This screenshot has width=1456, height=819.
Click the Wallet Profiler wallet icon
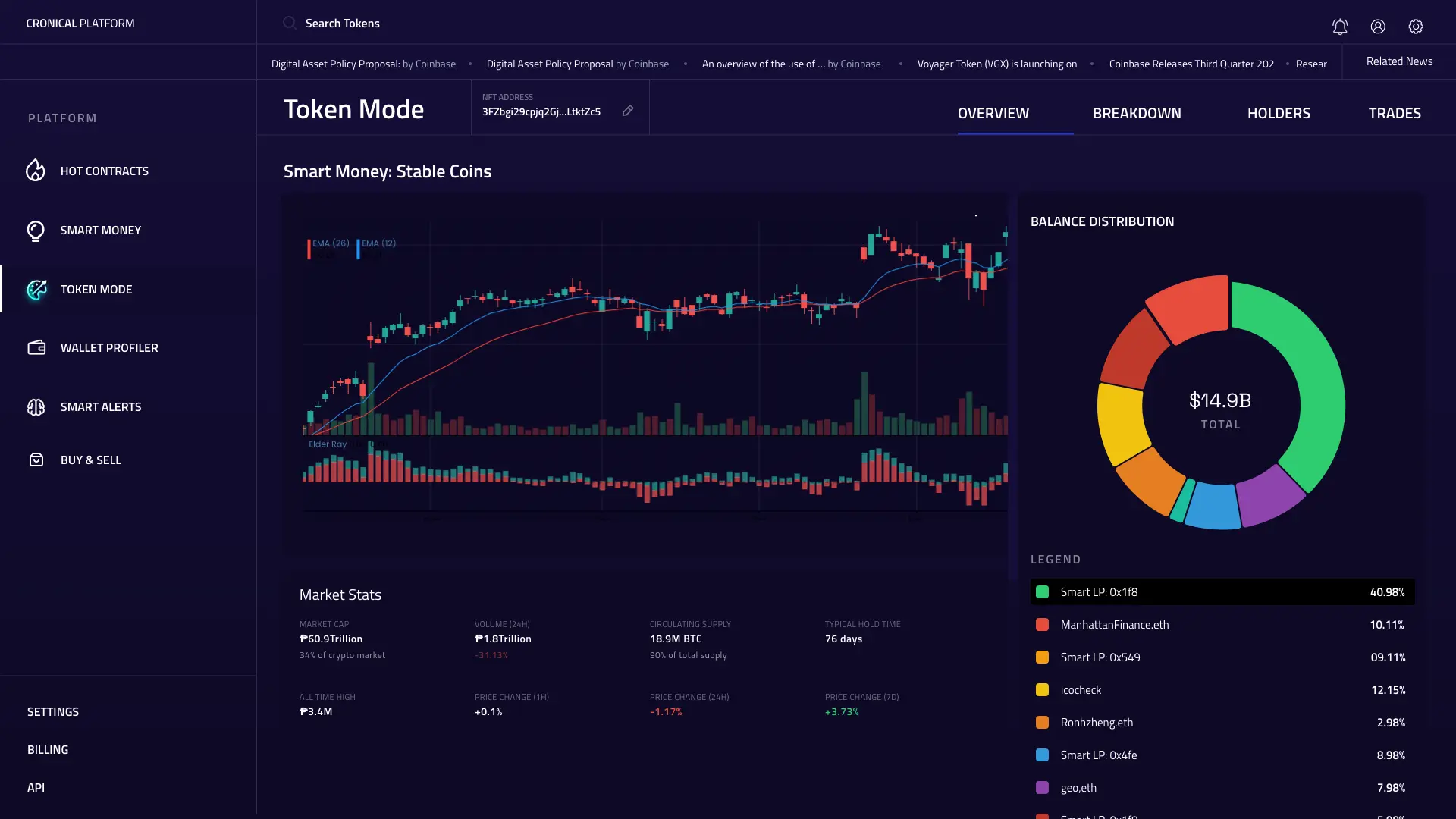tap(36, 348)
